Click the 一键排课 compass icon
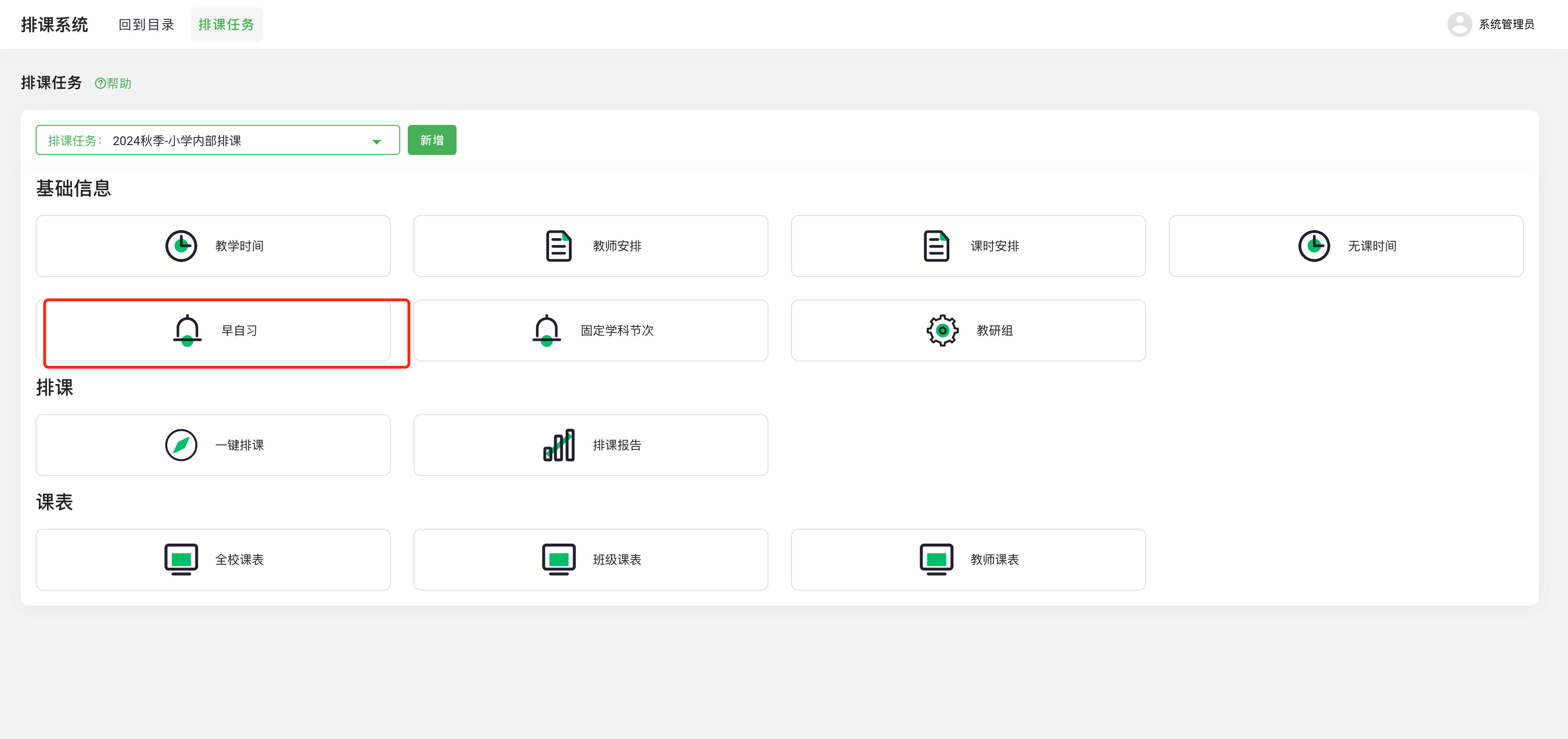 click(x=181, y=445)
